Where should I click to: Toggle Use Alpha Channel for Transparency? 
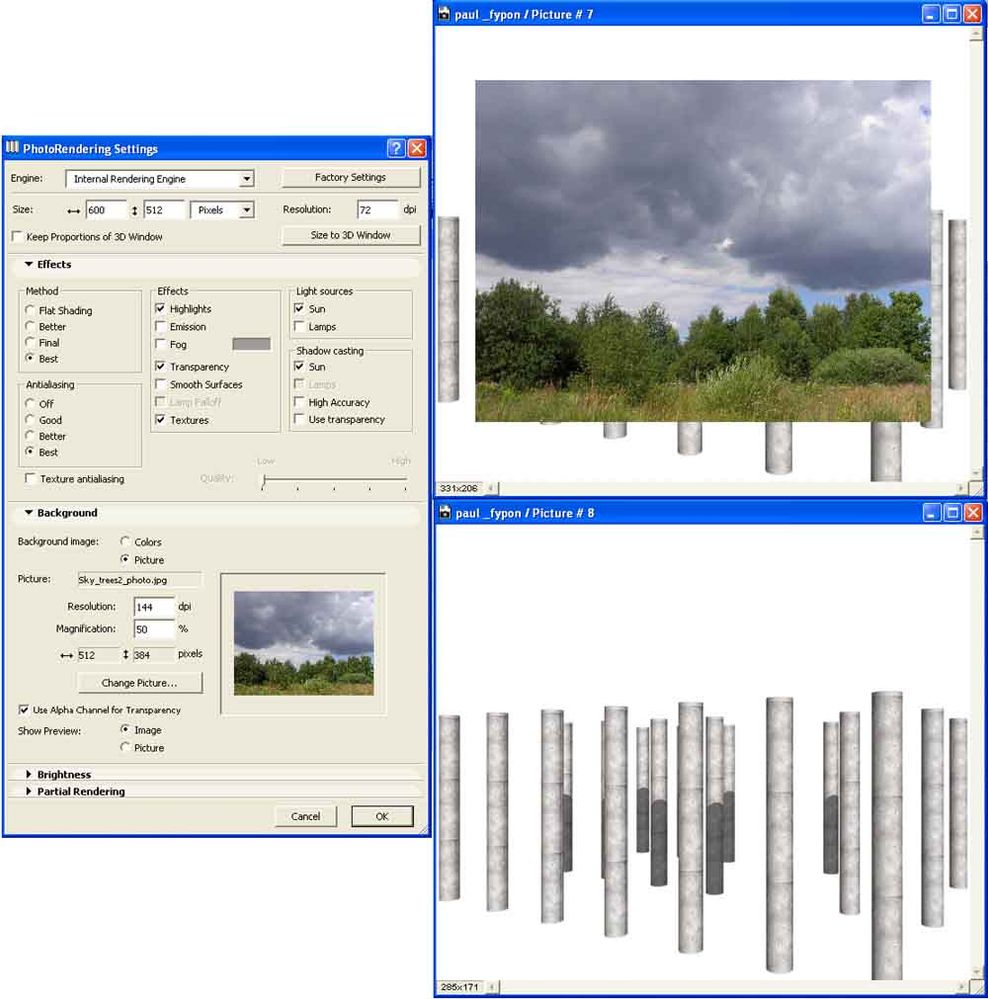[24, 710]
